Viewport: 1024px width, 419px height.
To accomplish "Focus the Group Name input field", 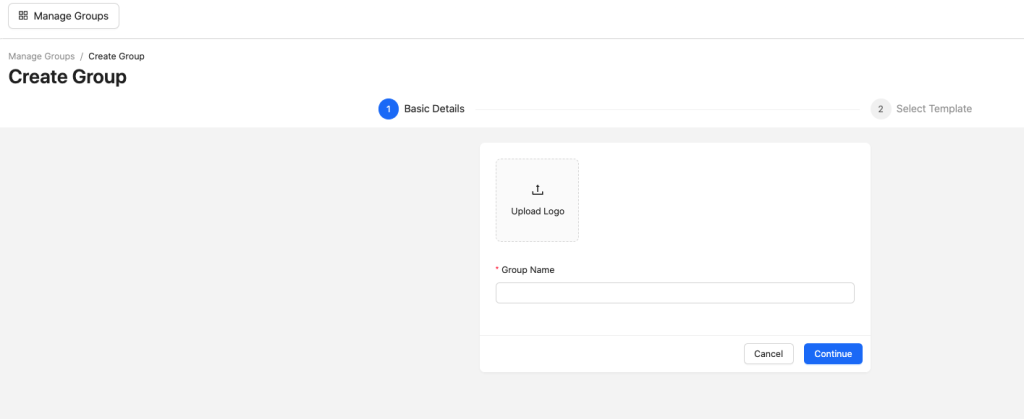I will [675, 293].
